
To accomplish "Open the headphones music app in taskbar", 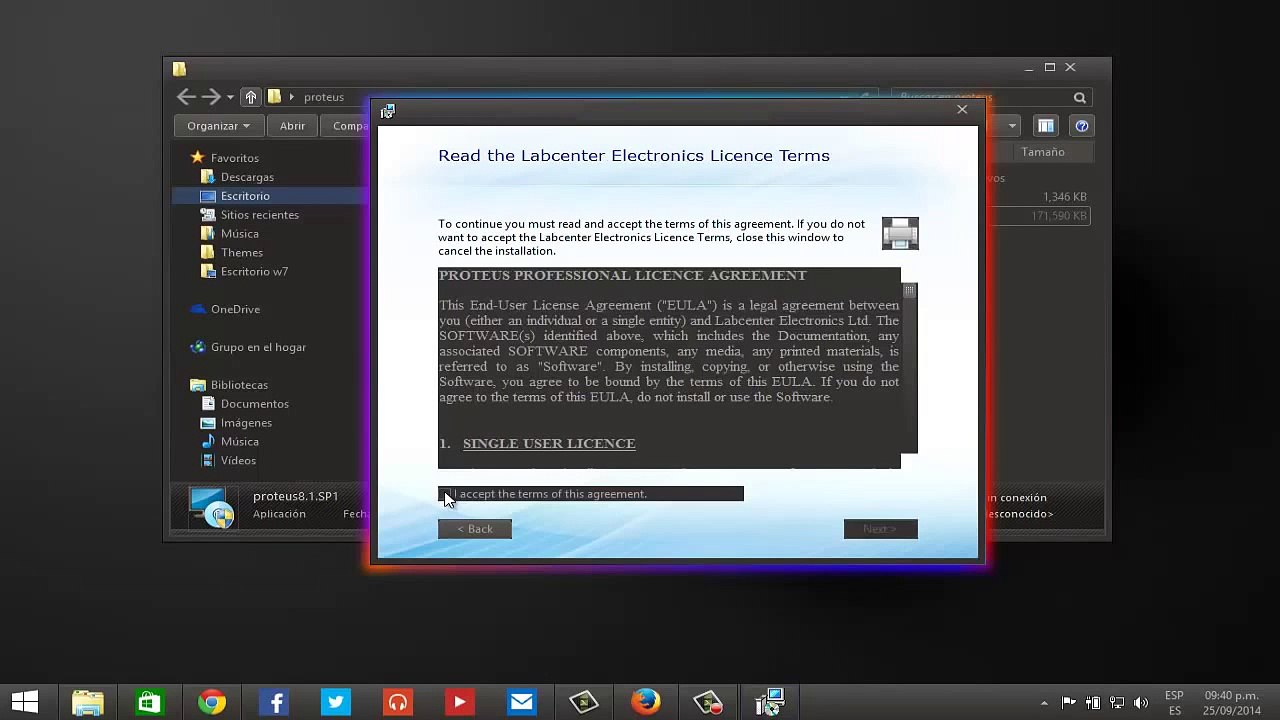I will tap(397, 702).
